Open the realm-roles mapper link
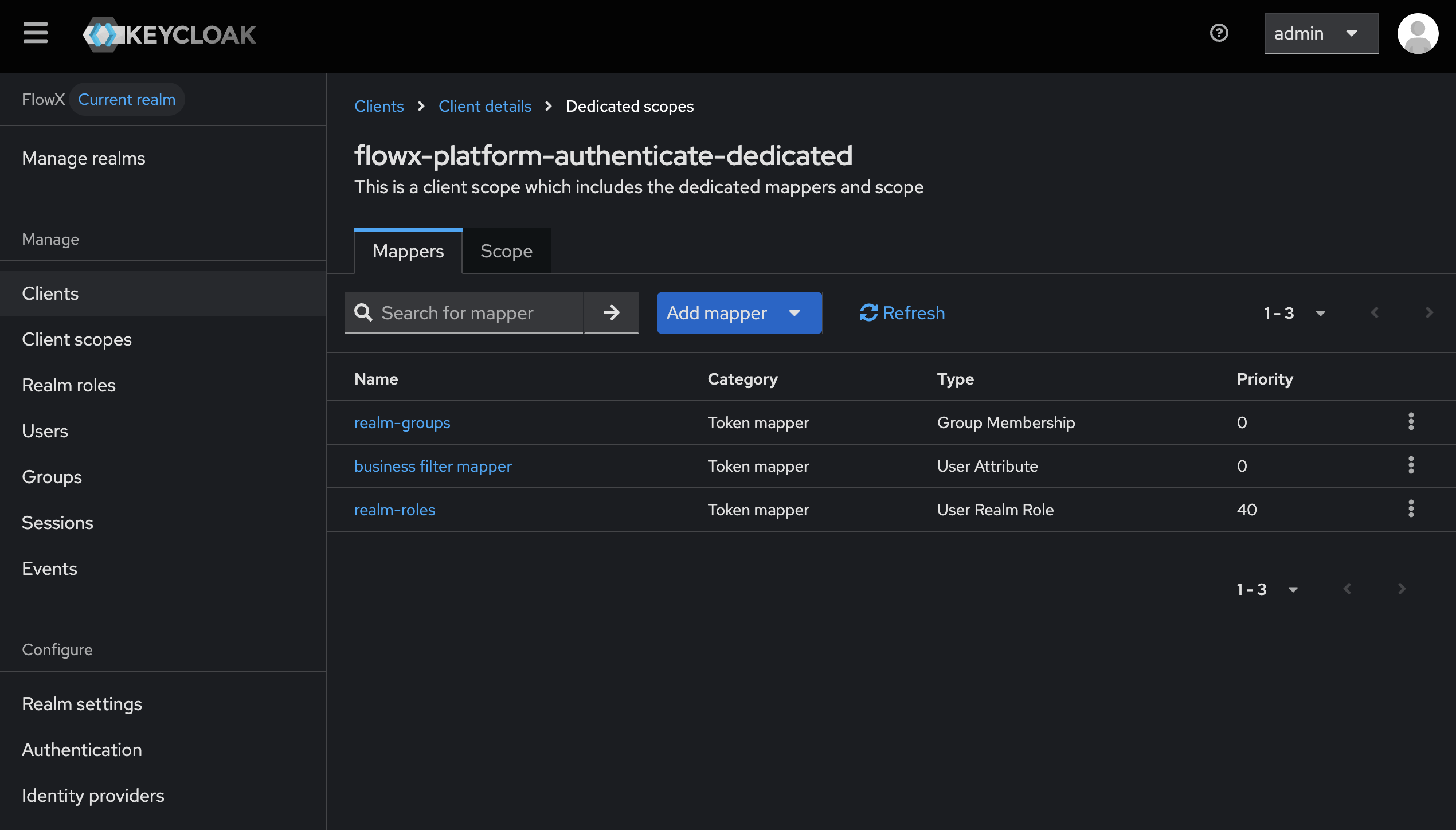Screen dimensions: 1456x830 (394, 510)
